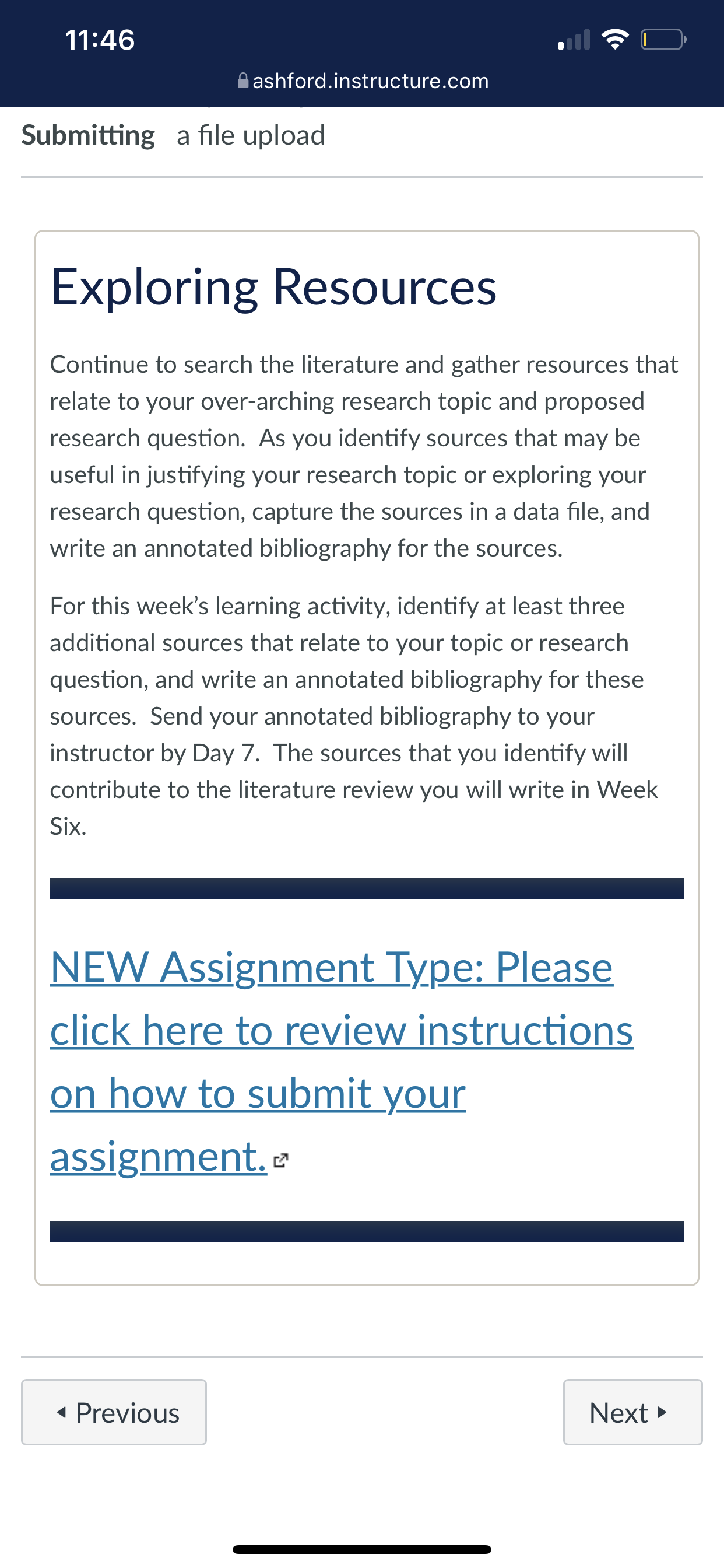Click the Exploring Resources heading
The image size is (724, 1568).
point(274,286)
